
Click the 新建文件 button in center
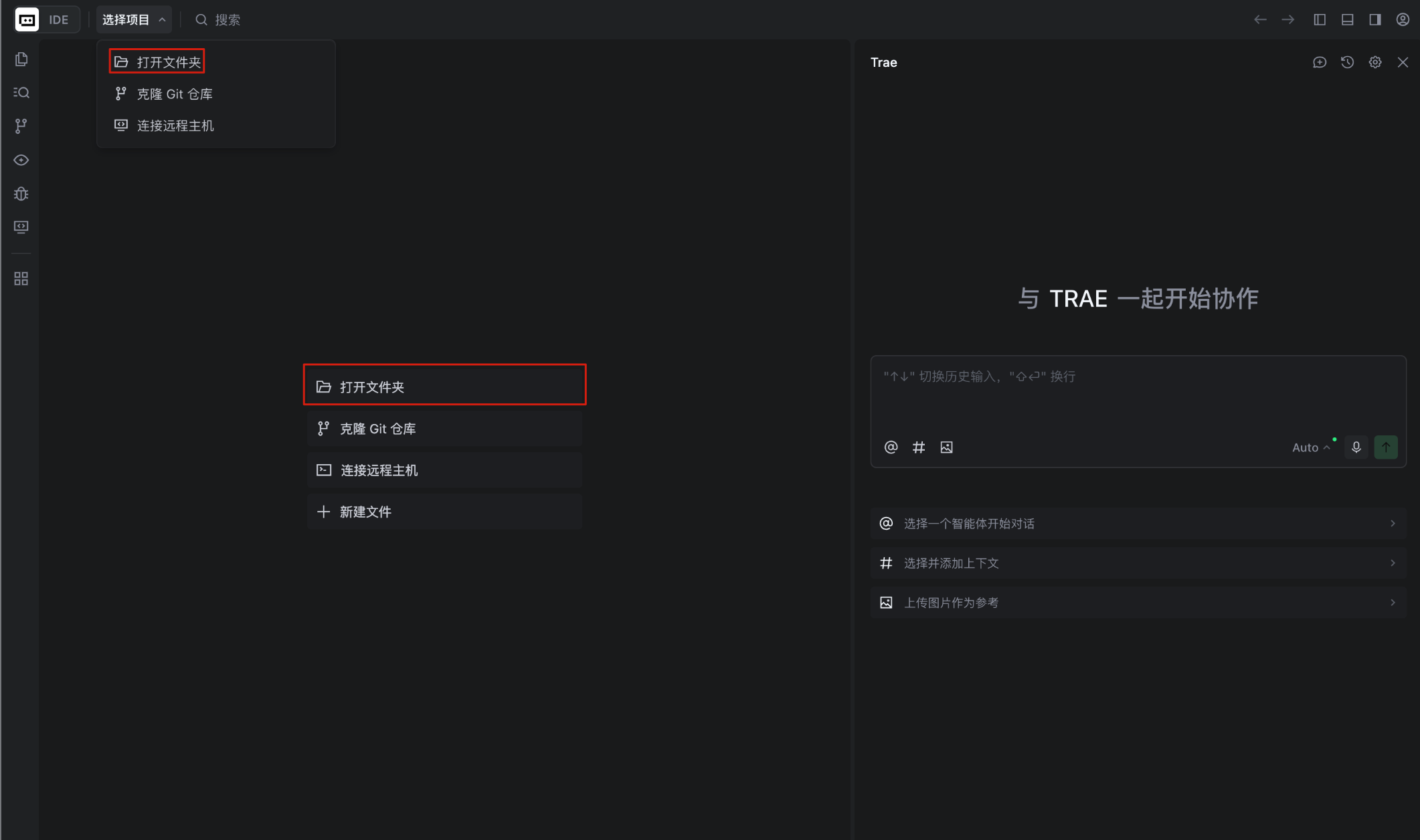click(444, 512)
